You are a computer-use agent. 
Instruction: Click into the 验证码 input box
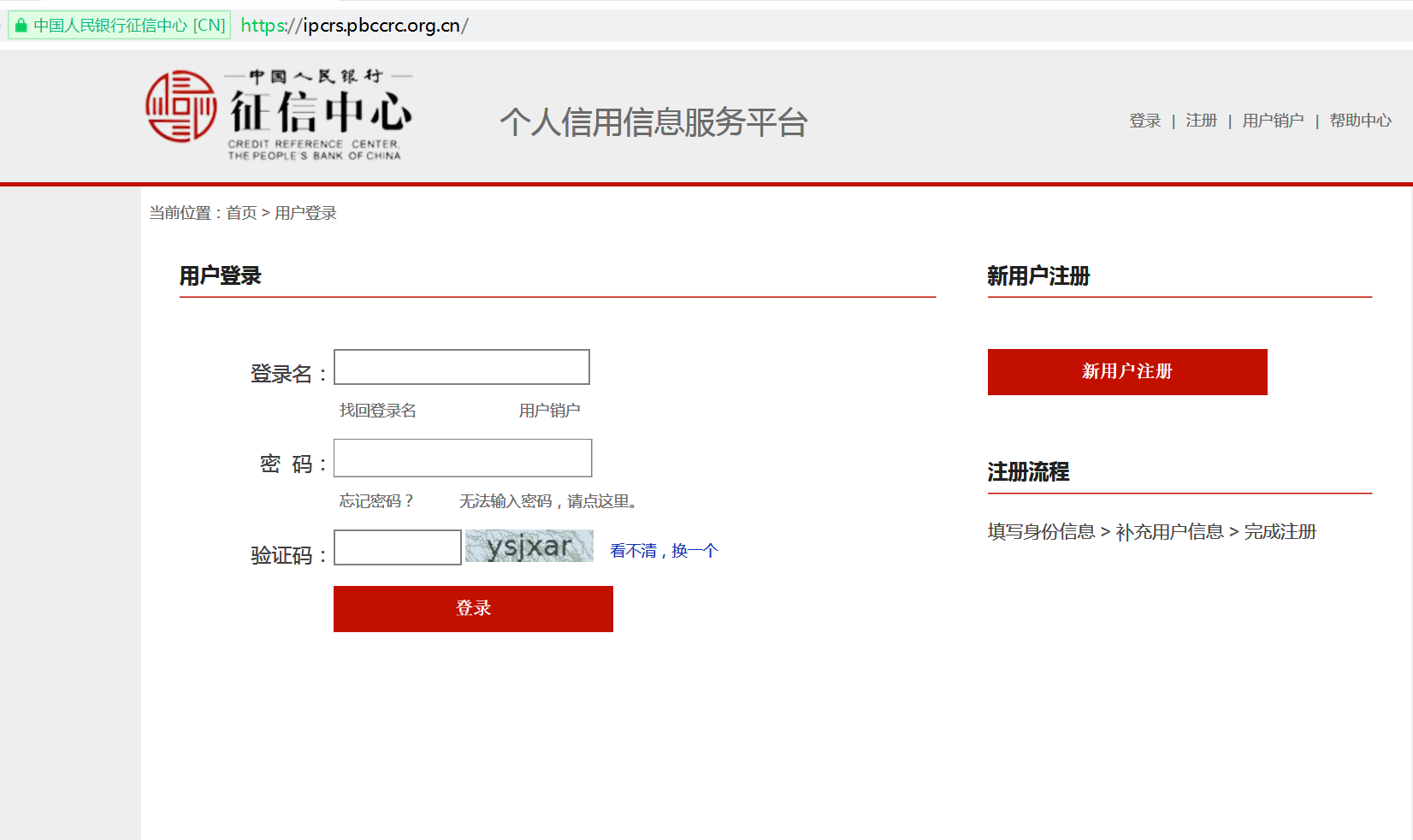pyautogui.click(x=397, y=547)
